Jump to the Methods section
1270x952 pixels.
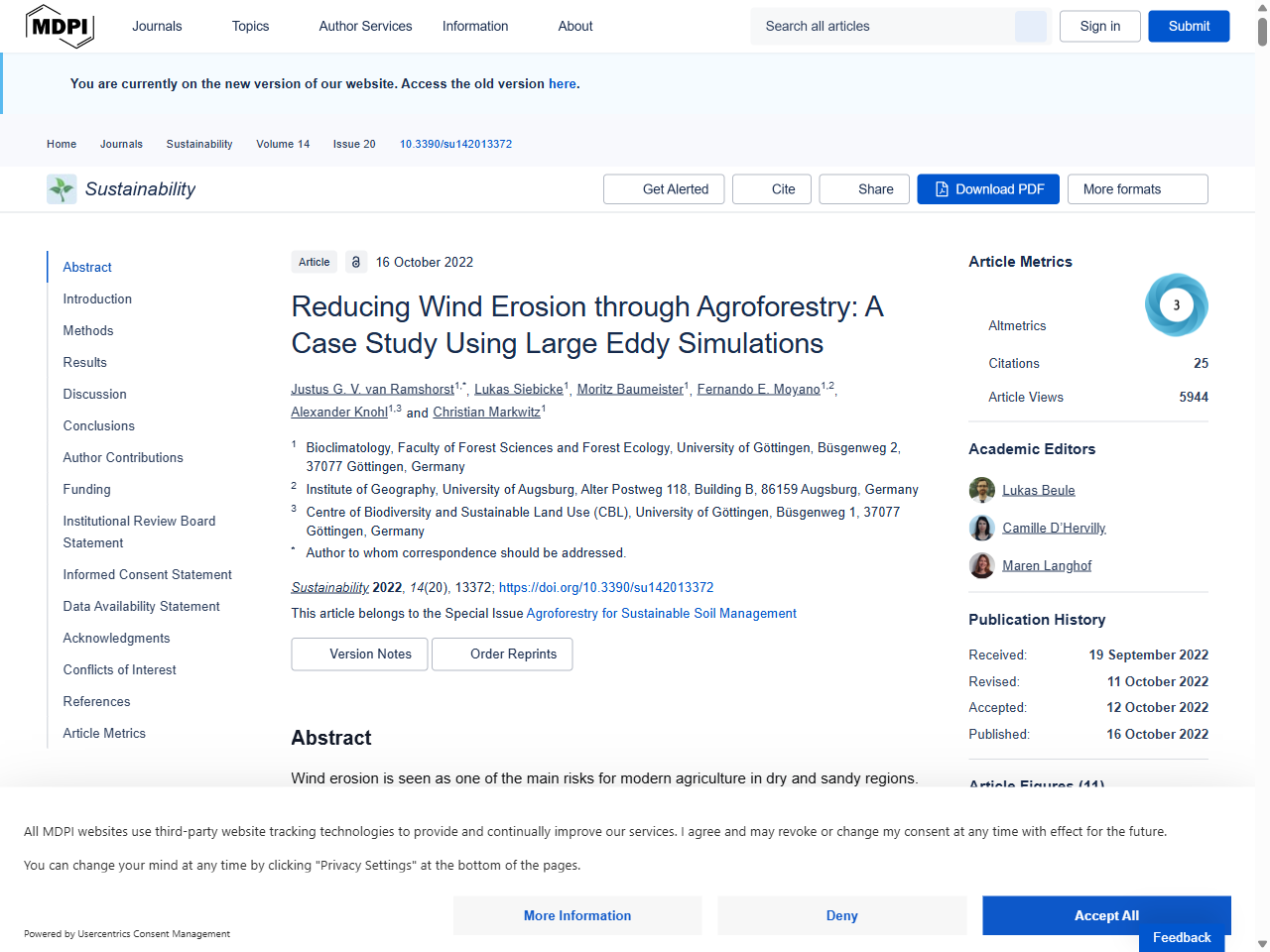88,330
